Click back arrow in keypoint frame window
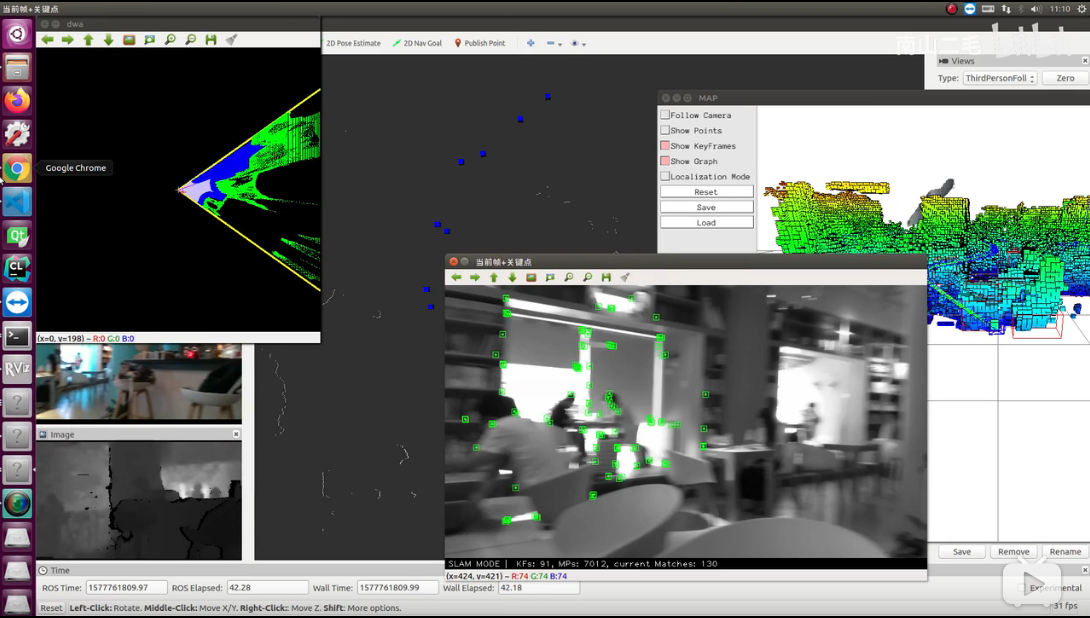 (456, 277)
